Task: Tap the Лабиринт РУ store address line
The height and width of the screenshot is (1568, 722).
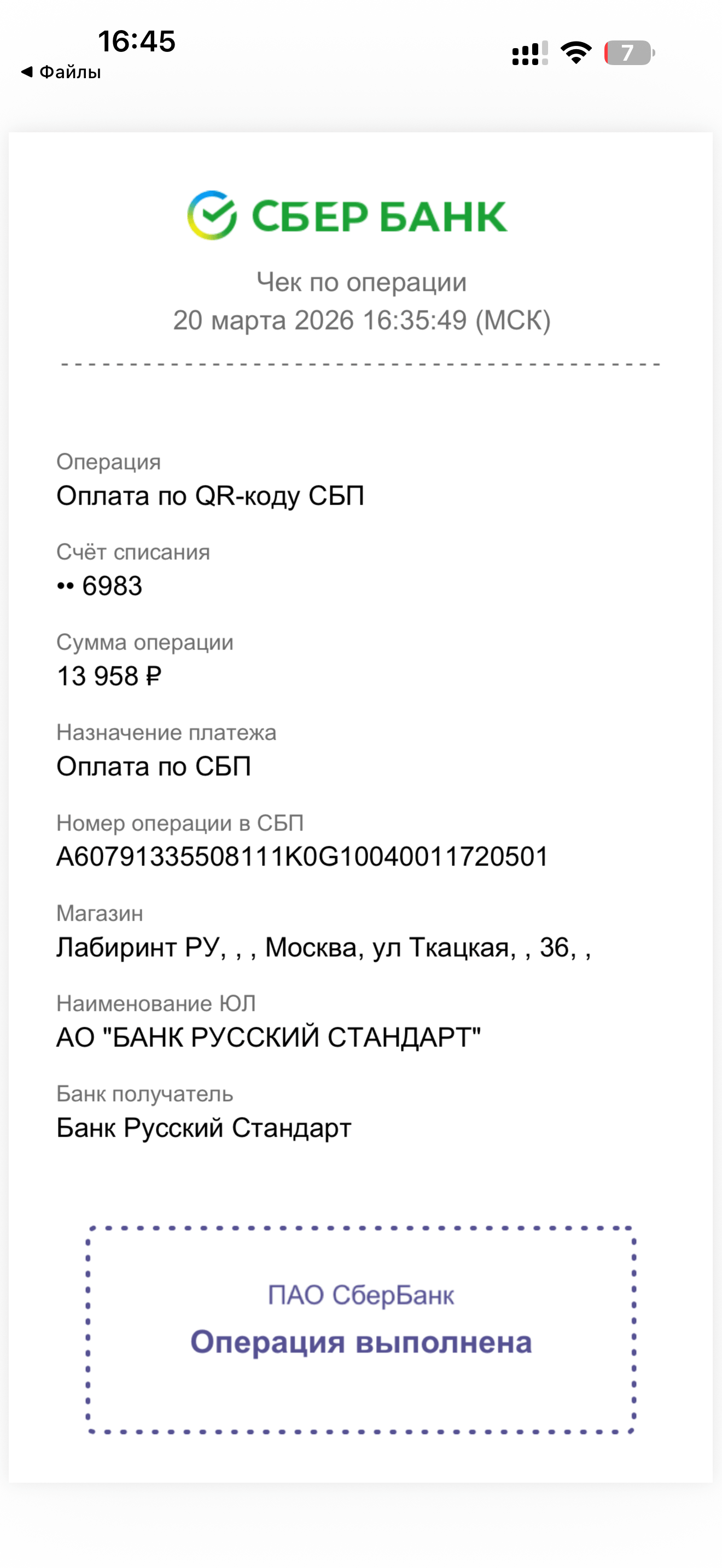Action: pyautogui.click(x=323, y=947)
